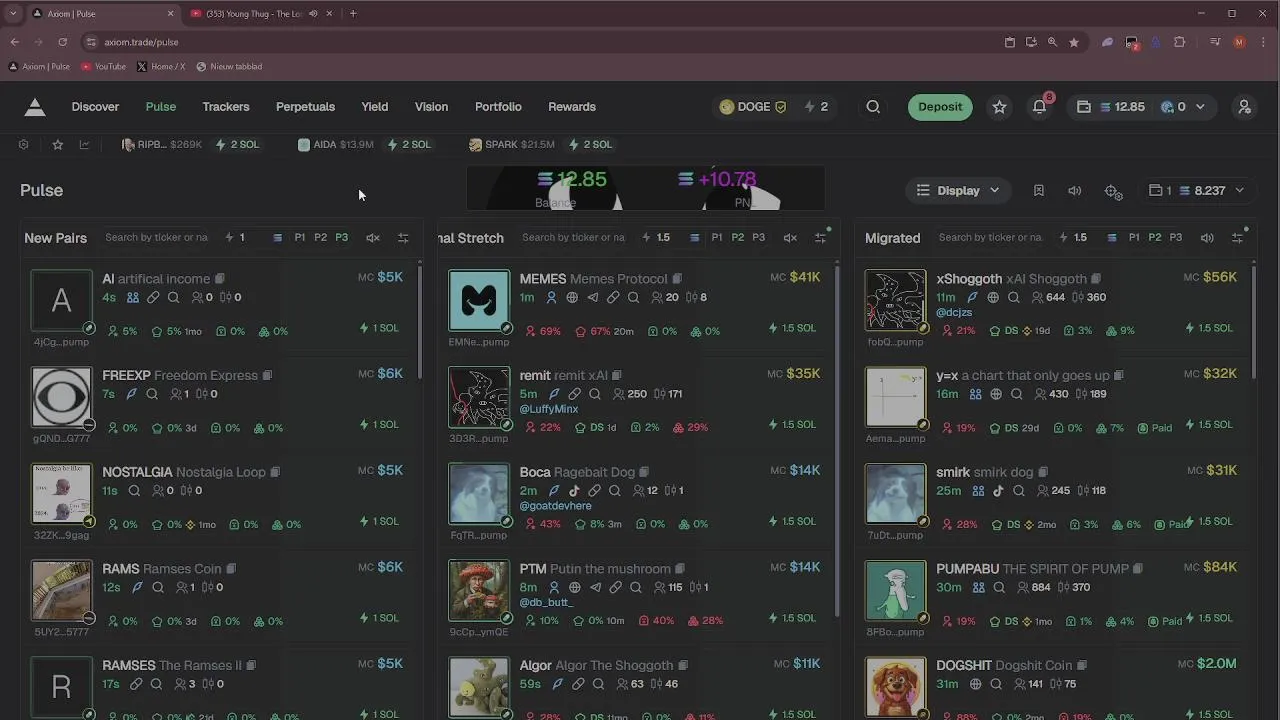Select preset P2 in Final Stretch
Image resolution: width=1280 pixels, height=720 pixels.
[x=738, y=238]
